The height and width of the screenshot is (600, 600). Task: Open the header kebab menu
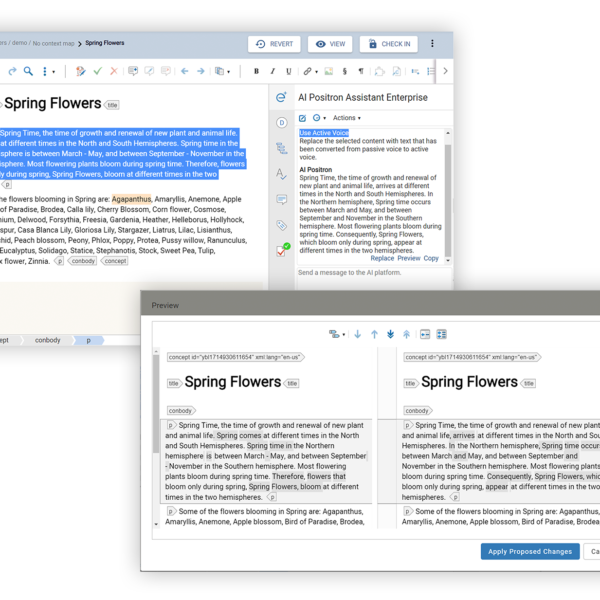coord(432,44)
